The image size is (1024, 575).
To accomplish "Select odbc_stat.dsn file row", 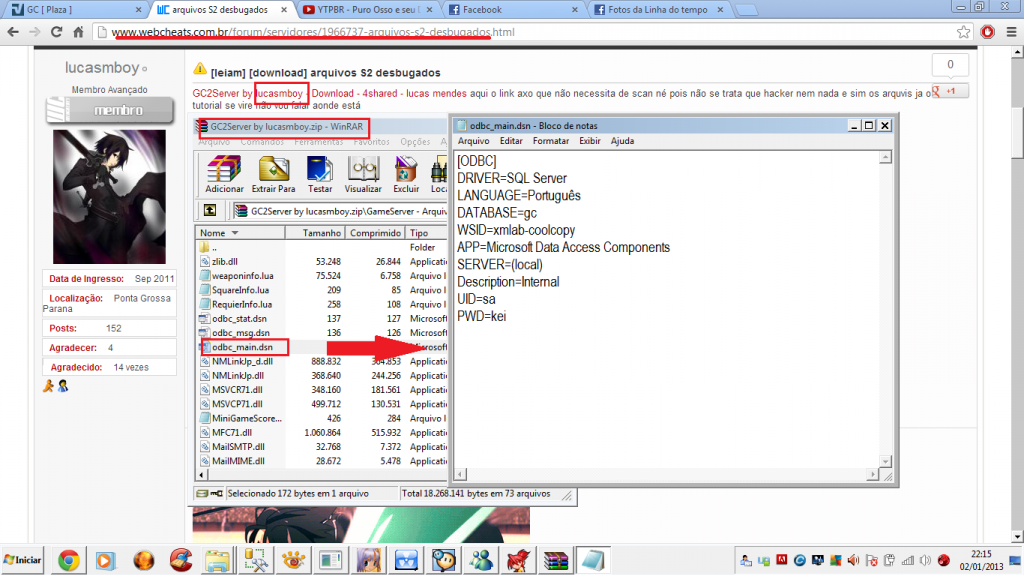I will pyautogui.click(x=321, y=319).
